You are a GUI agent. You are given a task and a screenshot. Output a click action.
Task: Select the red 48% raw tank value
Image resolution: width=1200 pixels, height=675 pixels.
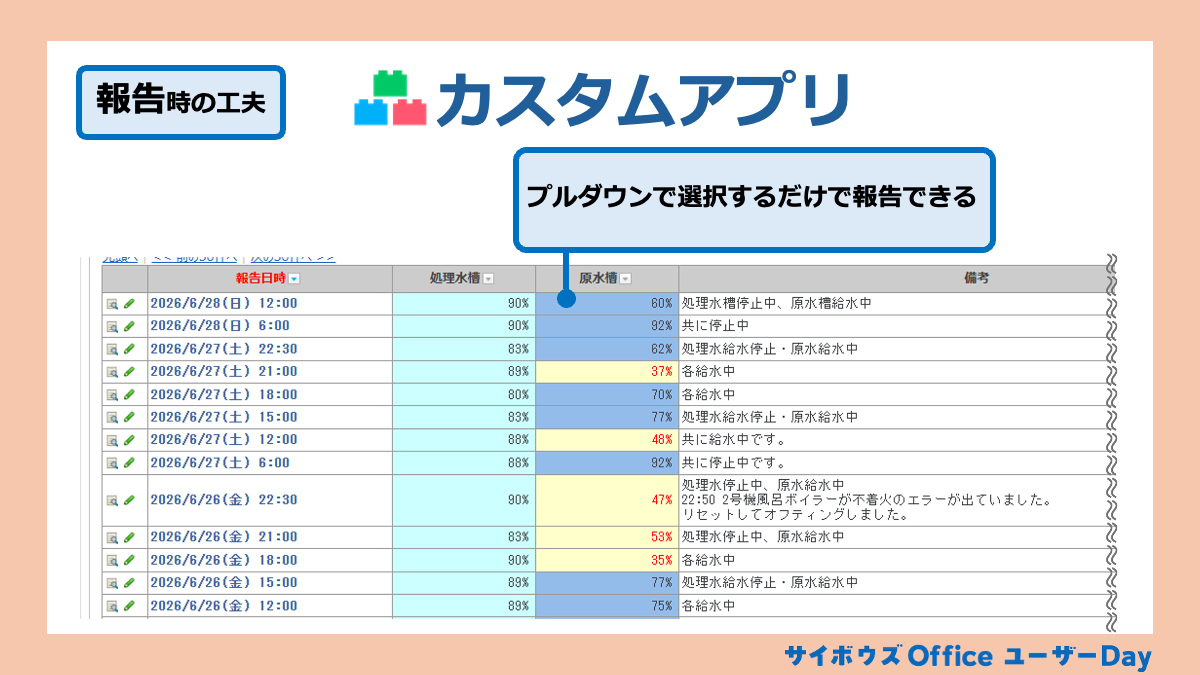click(662, 440)
